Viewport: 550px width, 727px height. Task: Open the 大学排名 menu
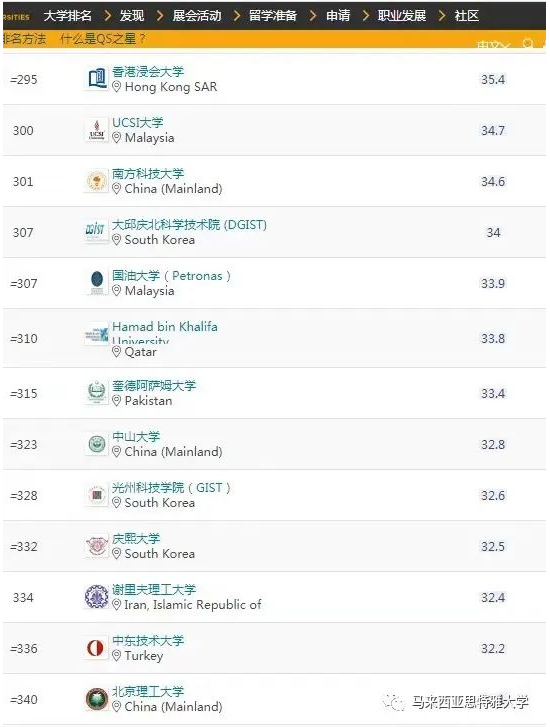(x=68, y=16)
